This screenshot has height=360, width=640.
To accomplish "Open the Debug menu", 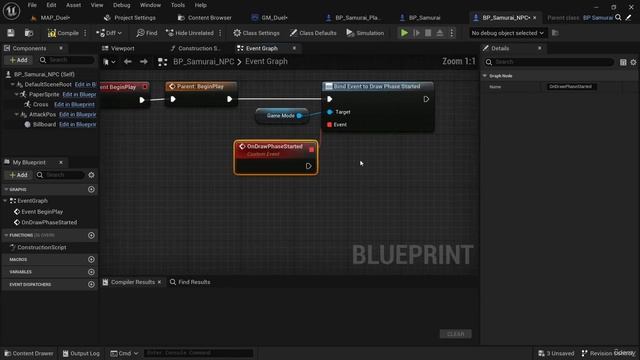I will click(x=121, y=5).
